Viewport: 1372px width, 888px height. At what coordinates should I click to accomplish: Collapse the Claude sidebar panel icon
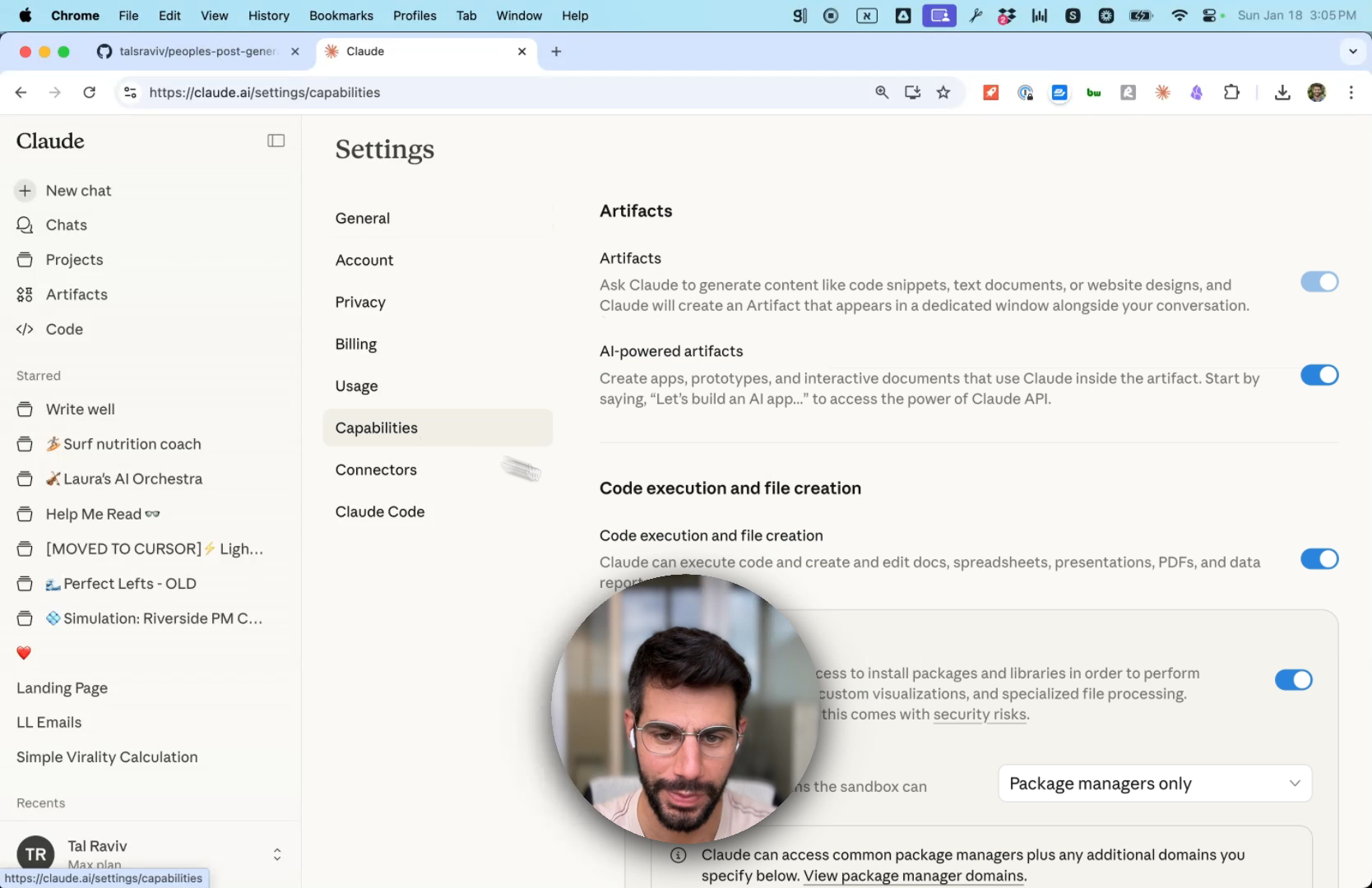[x=276, y=141]
